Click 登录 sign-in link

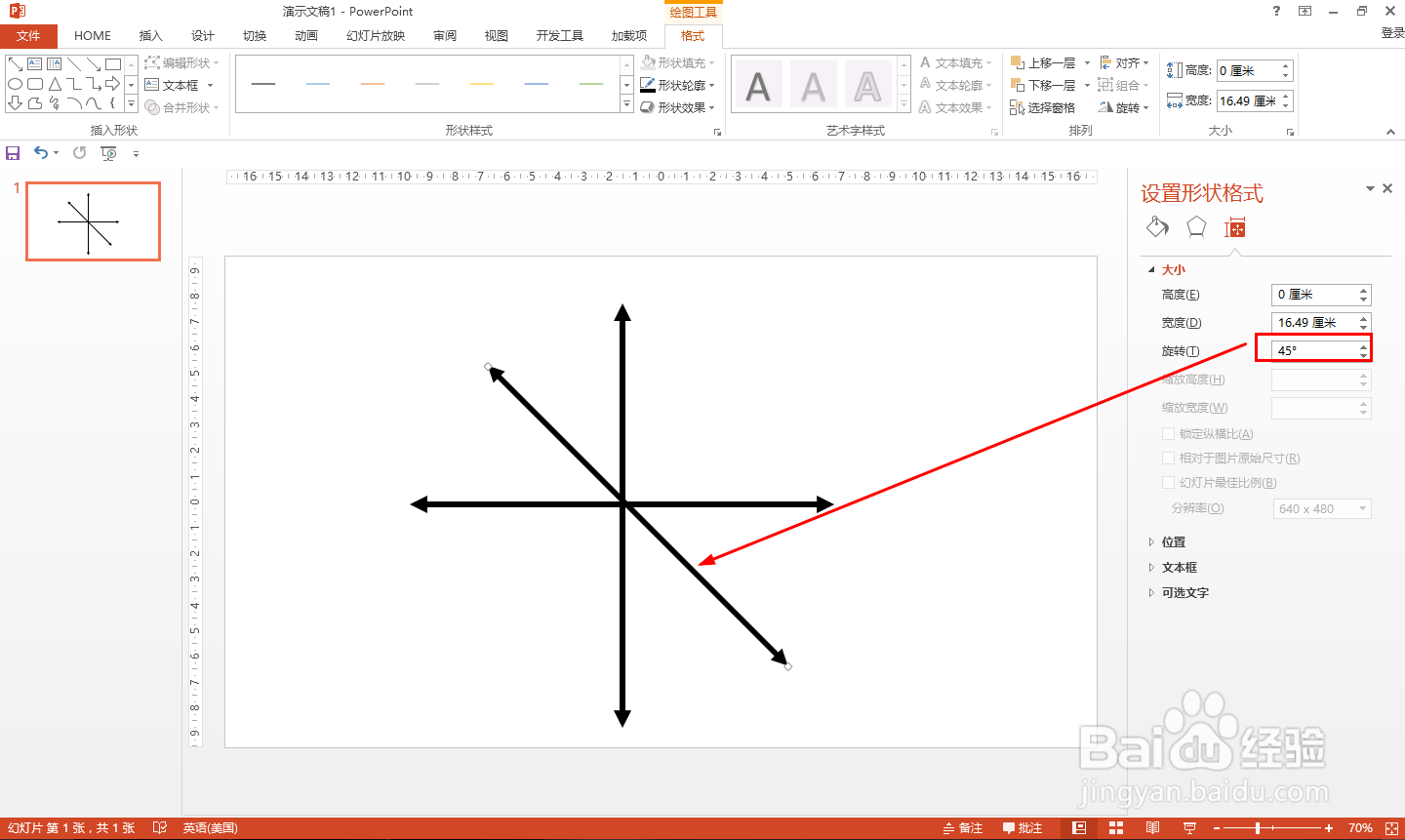coord(1392,33)
